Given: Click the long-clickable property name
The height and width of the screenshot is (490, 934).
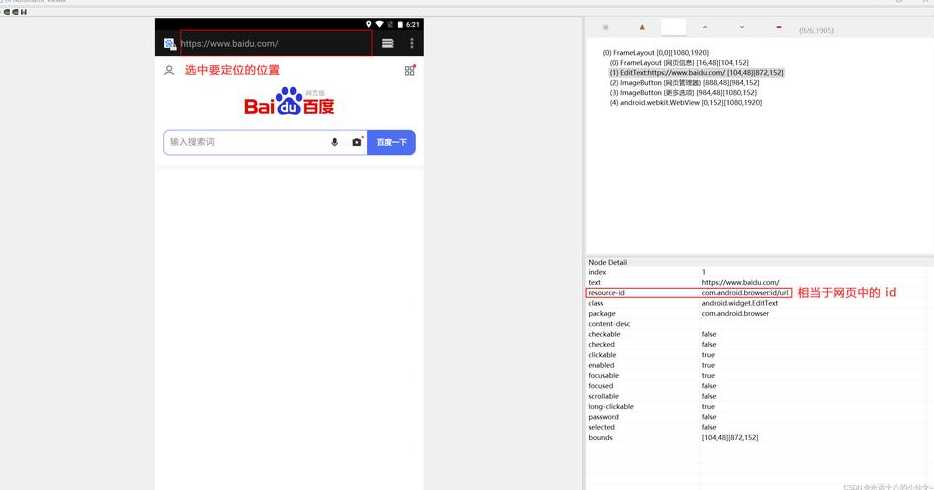Looking at the screenshot, I should pos(611,407).
